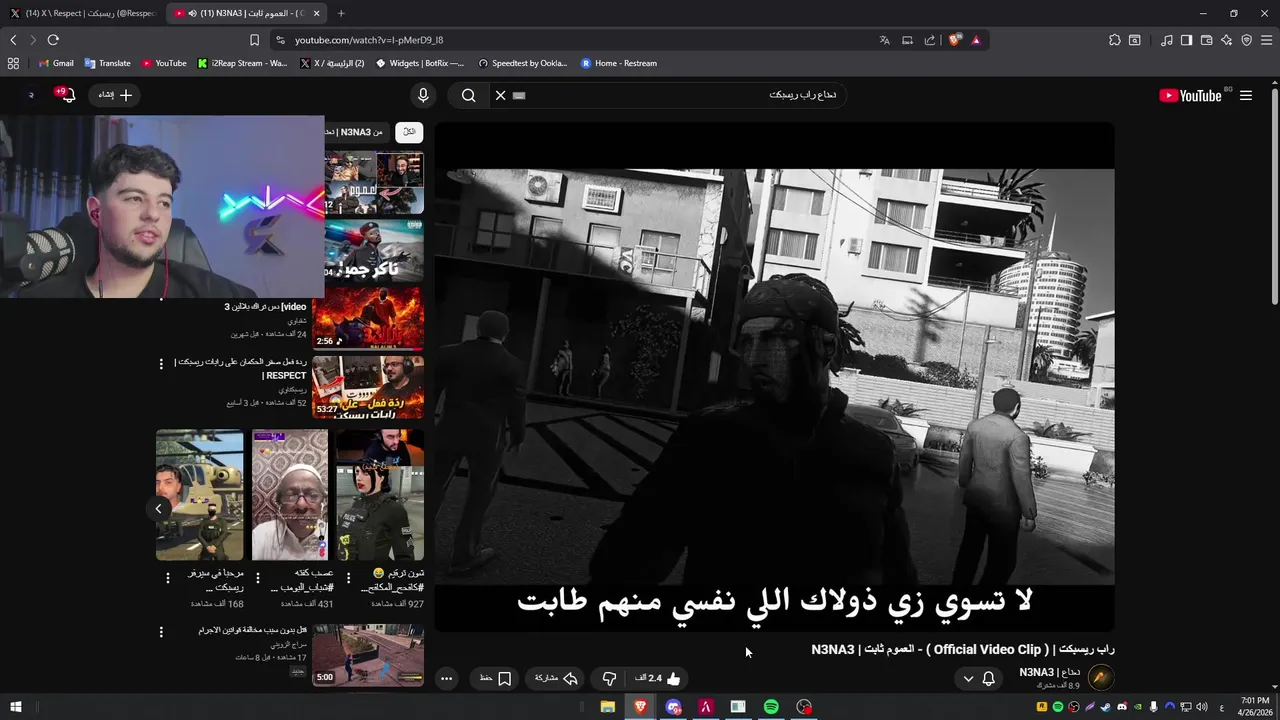
Task: Open the 5:00 recommended video thumbnail
Action: click(x=368, y=655)
